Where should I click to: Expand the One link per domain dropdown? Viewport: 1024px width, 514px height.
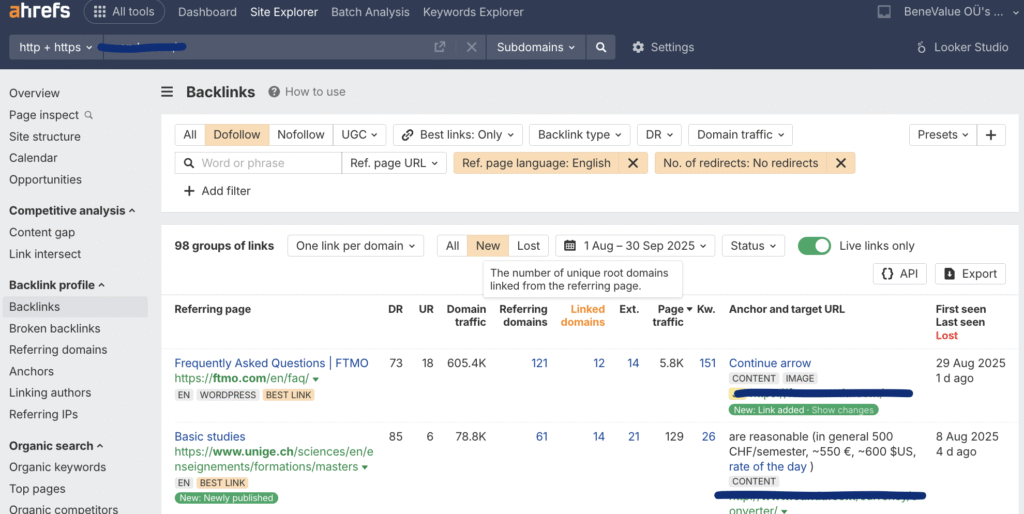click(356, 246)
